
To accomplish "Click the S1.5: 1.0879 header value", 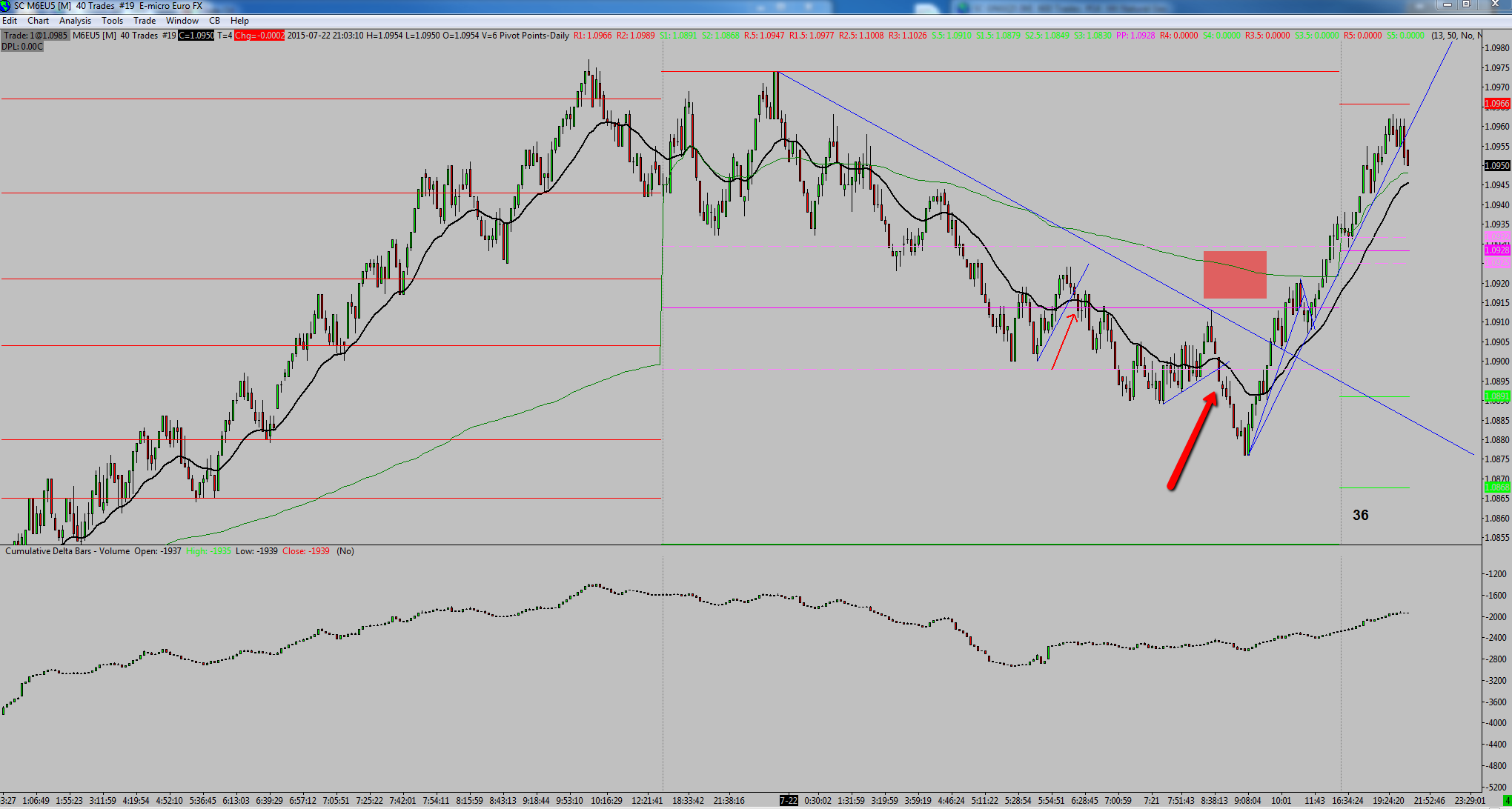I will click(998, 36).
